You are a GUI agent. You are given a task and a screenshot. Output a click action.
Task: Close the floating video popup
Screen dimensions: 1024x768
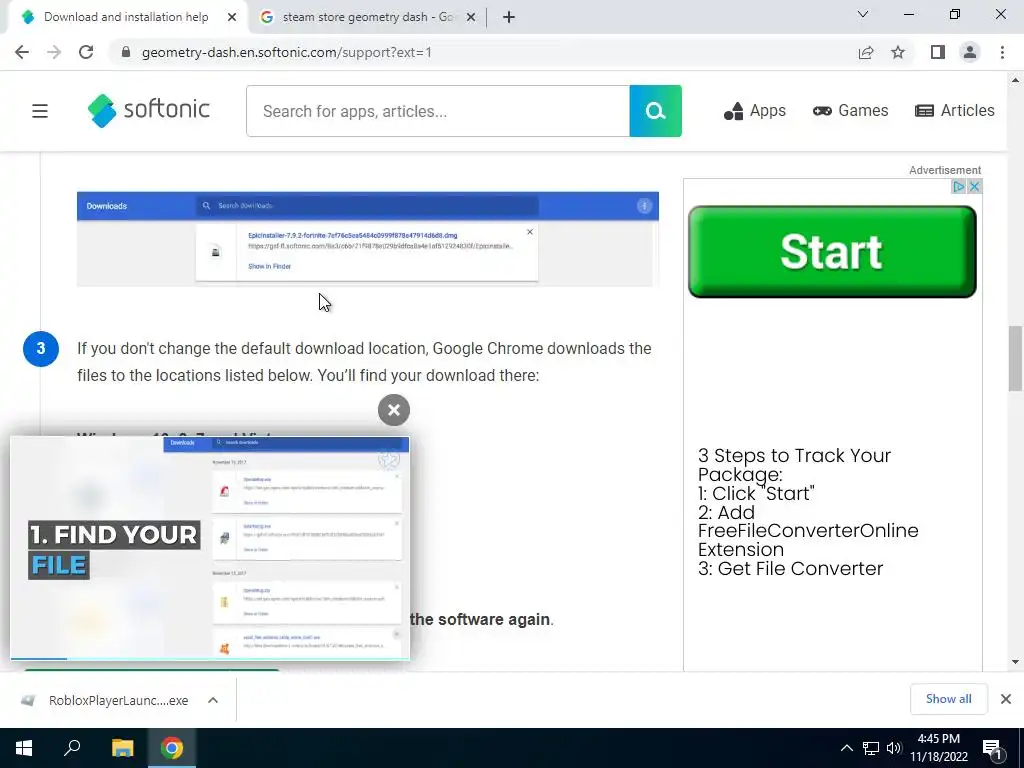pyautogui.click(x=394, y=410)
